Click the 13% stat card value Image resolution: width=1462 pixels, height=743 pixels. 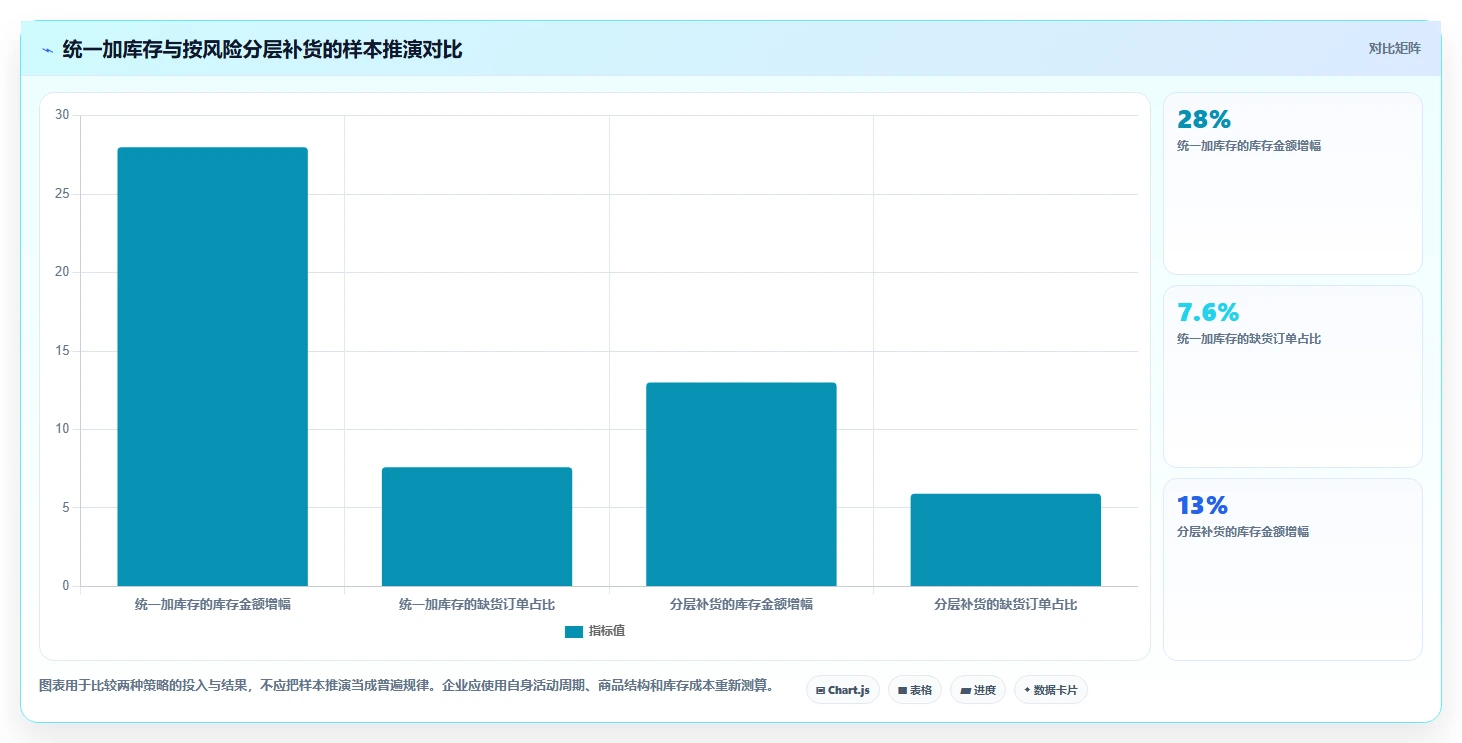(1202, 506)
